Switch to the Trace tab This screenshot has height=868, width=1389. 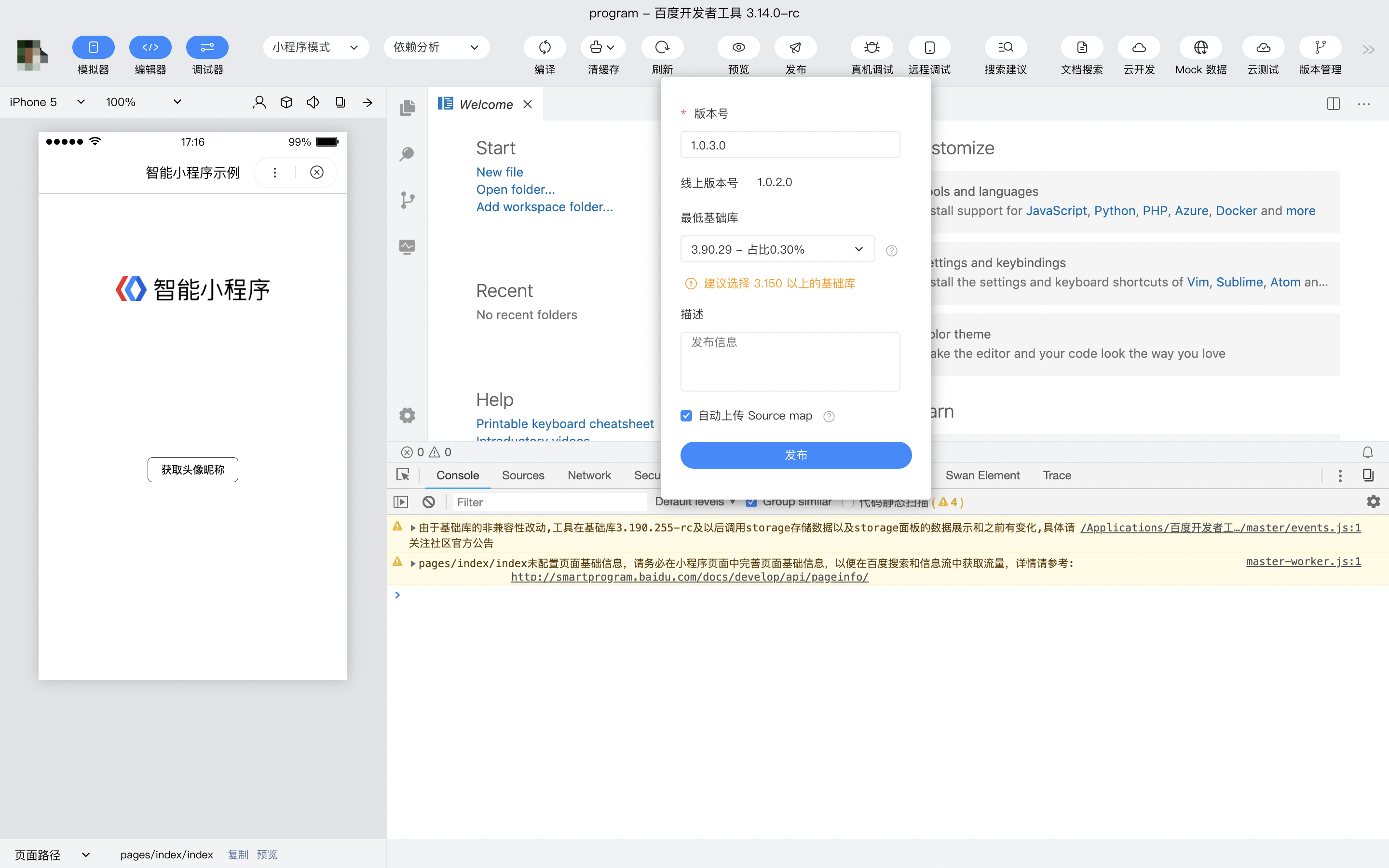point(1057,475)
